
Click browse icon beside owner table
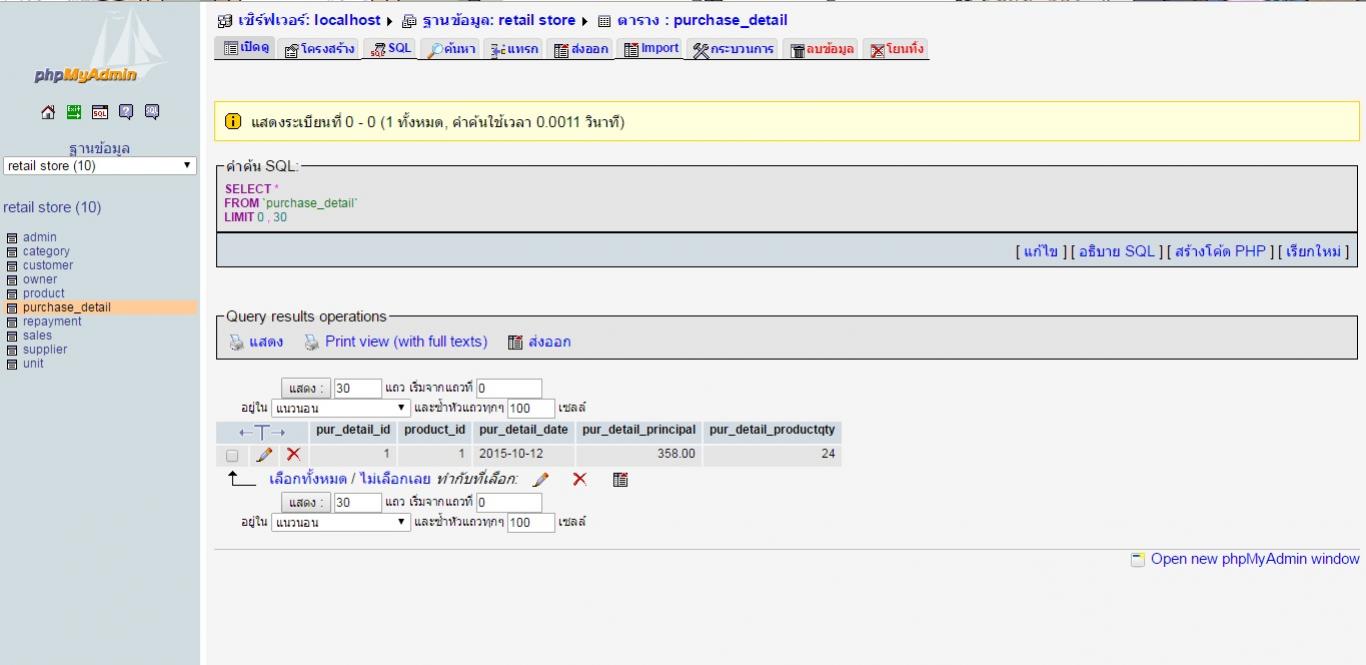(12, 280)
